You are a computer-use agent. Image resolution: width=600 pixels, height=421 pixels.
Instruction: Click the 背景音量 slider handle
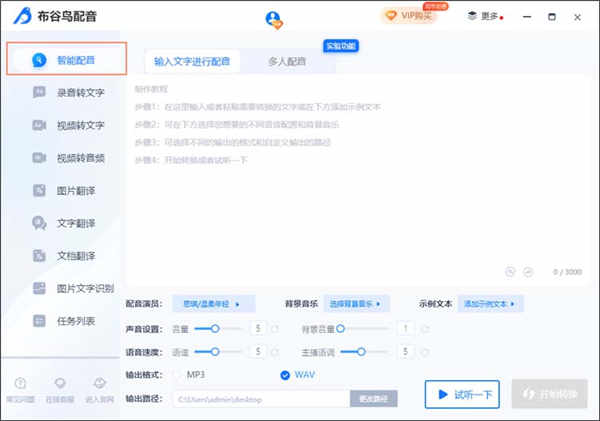pyautogui.click(x=341, y=328)
